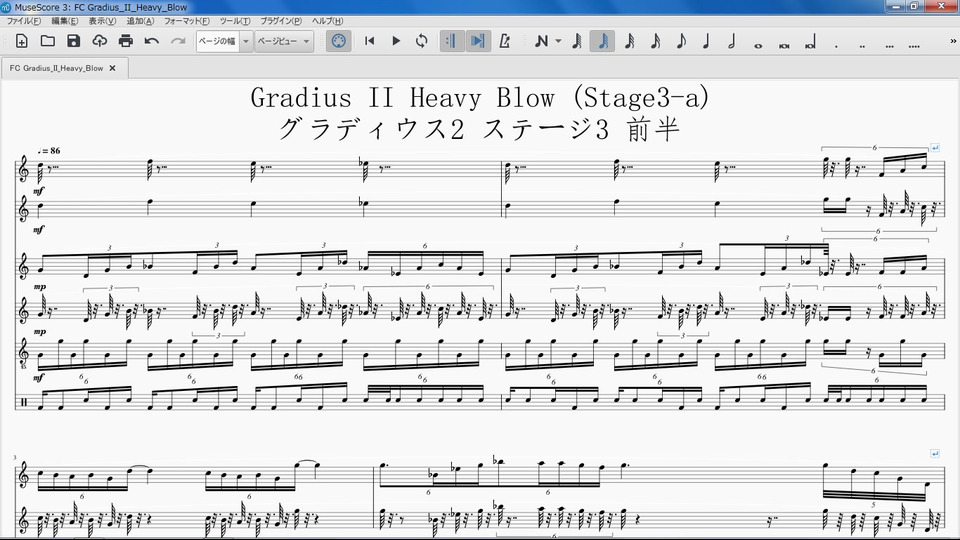
Task: Open the 追加 (Add) menu
Action: point(140,21)
